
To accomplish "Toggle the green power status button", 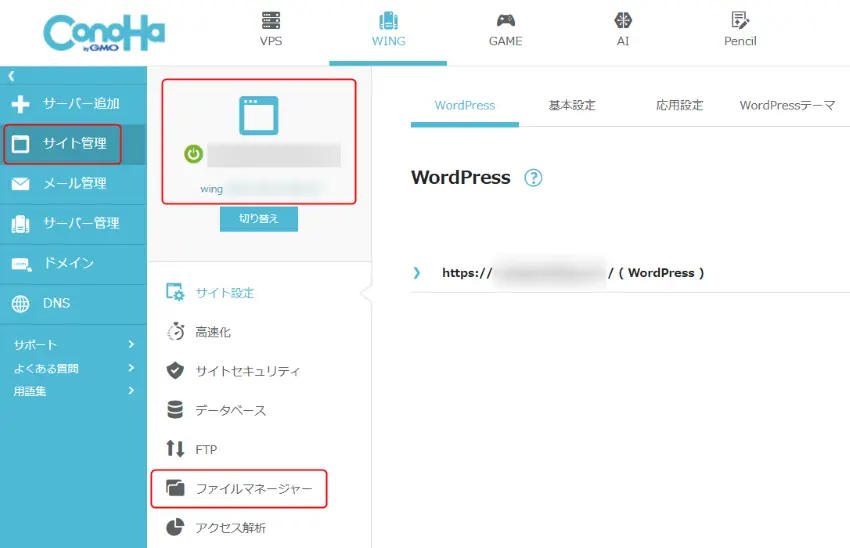I will pos(194,154).
